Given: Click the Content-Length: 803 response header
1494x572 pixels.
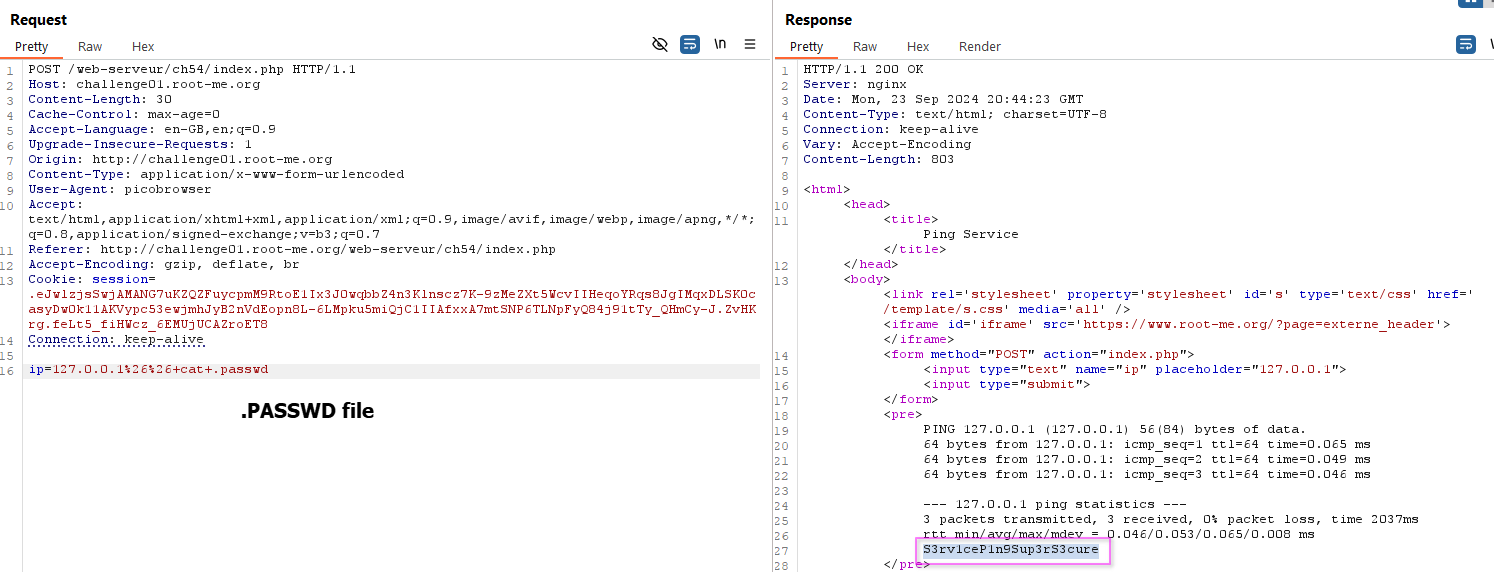Looking at the screenshot, I should (879, 159).
